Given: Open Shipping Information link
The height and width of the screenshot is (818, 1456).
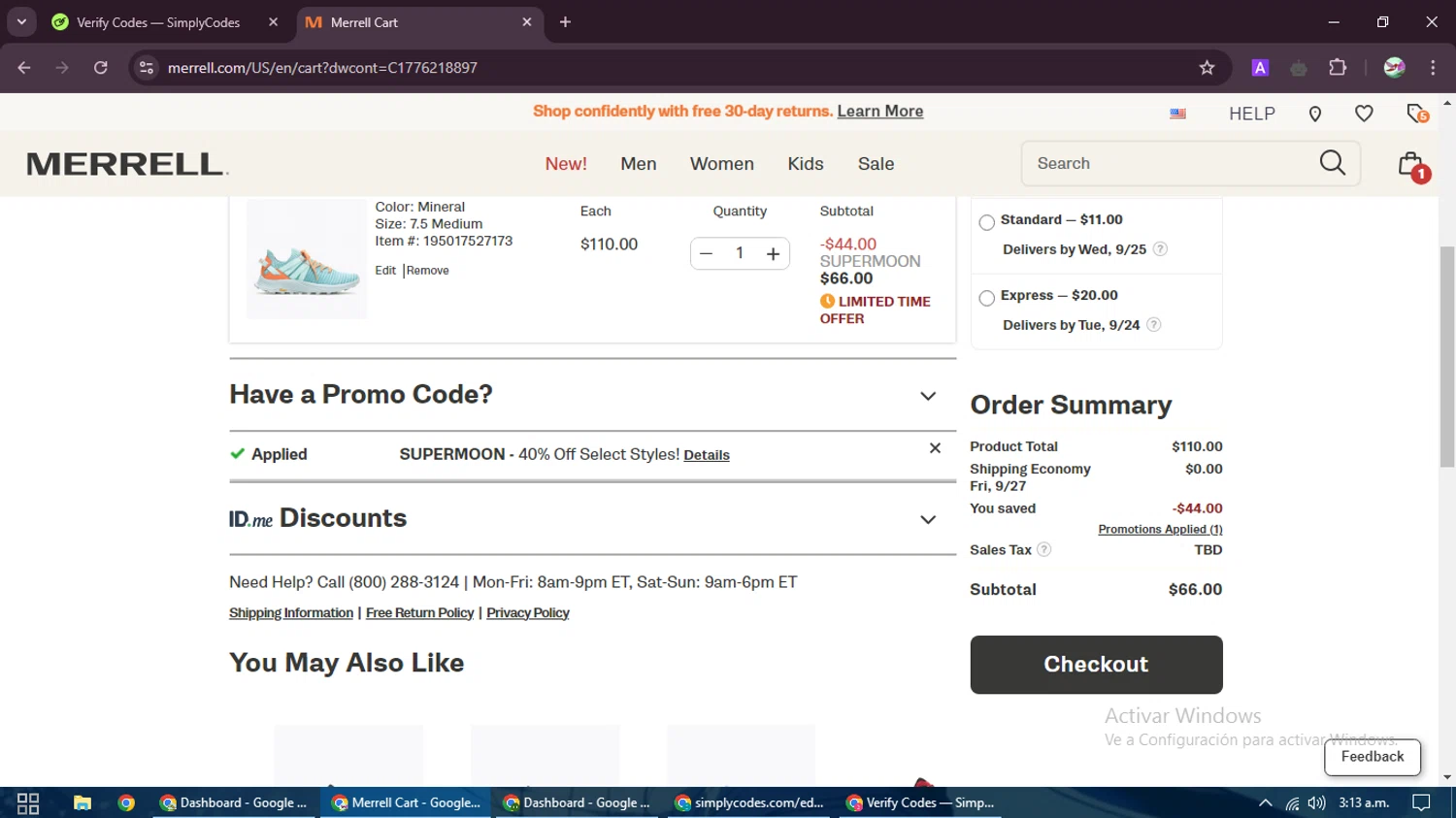Looking at the screenshot, I should pos(291,613).
